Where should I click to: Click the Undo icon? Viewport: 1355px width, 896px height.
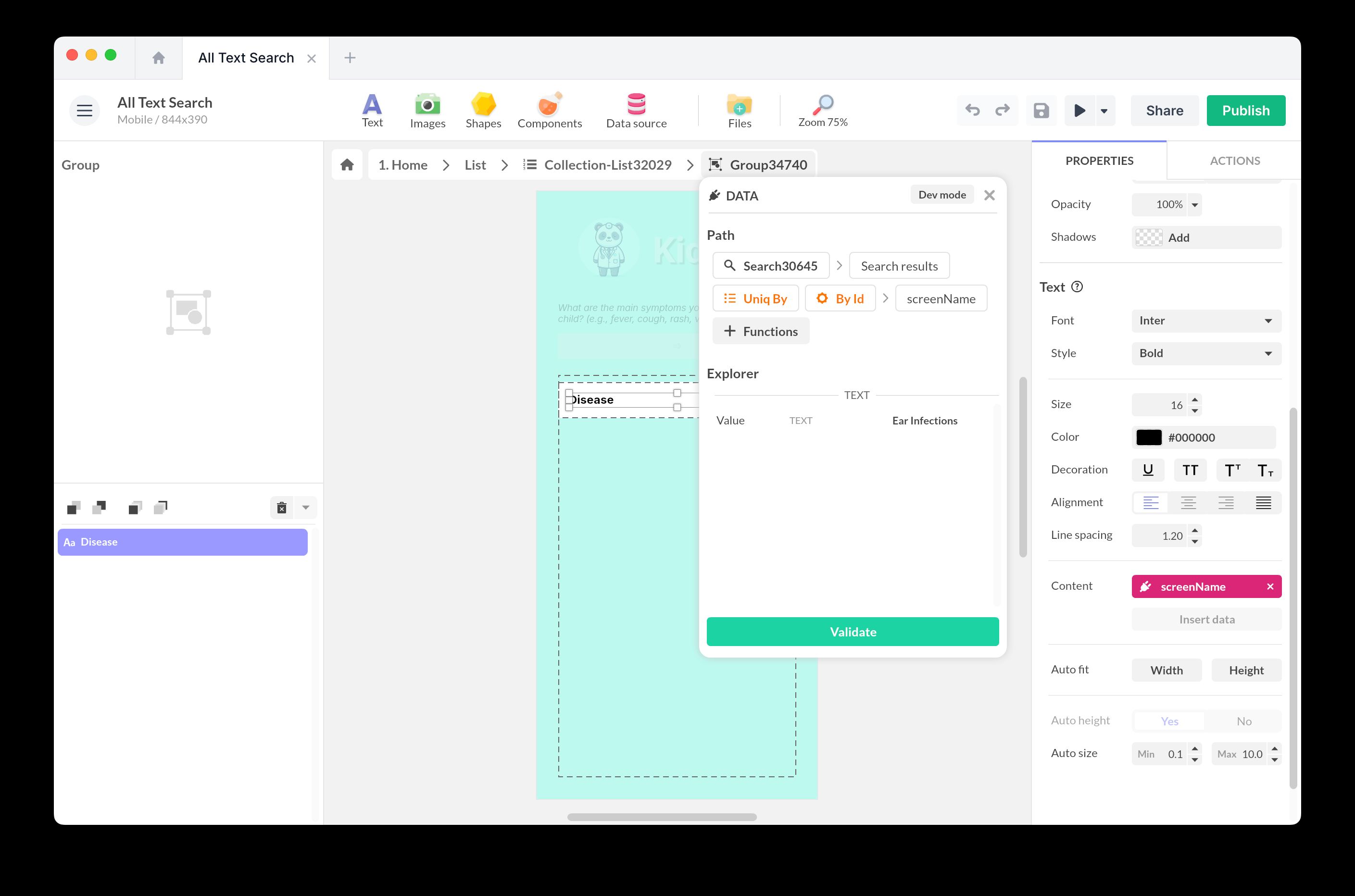(972, 110)
